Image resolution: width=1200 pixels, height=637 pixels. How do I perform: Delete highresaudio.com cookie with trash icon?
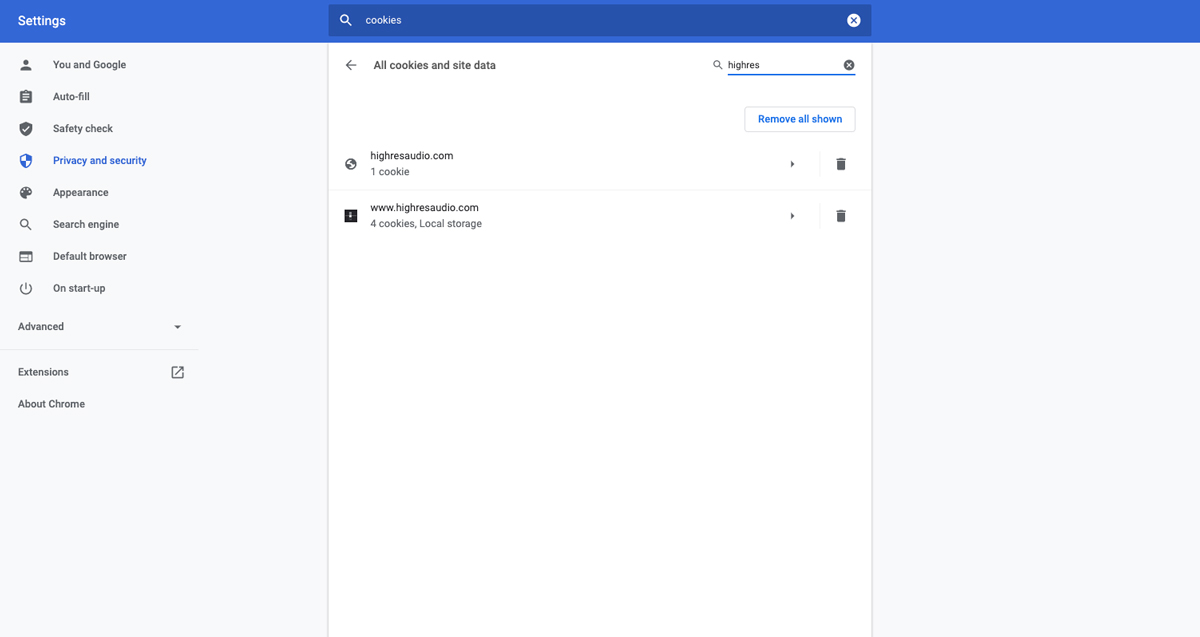[x=841, y=164]
